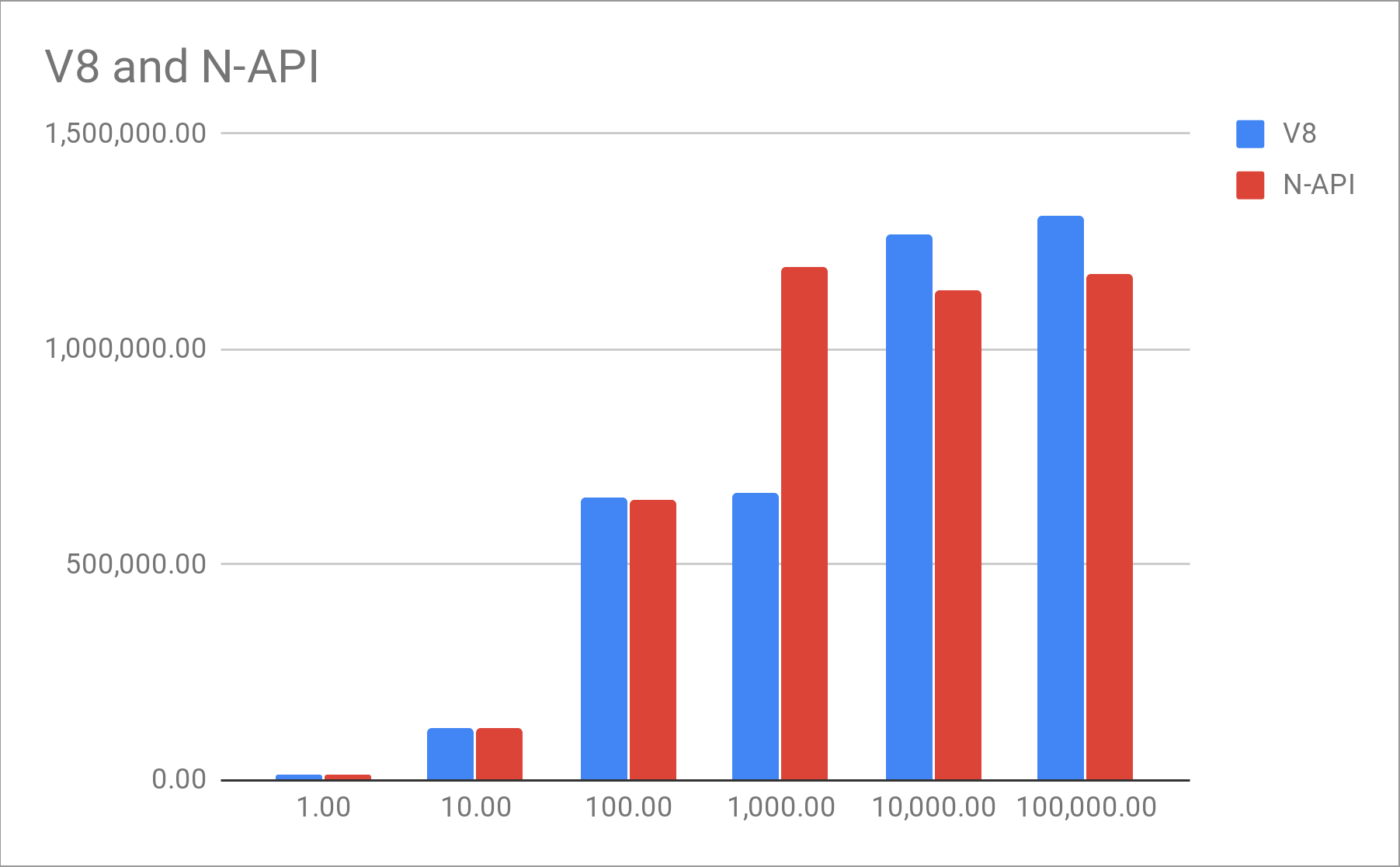Click the blue V8 bar at 100.00
Screen dimensions: 1400x867
603,638
